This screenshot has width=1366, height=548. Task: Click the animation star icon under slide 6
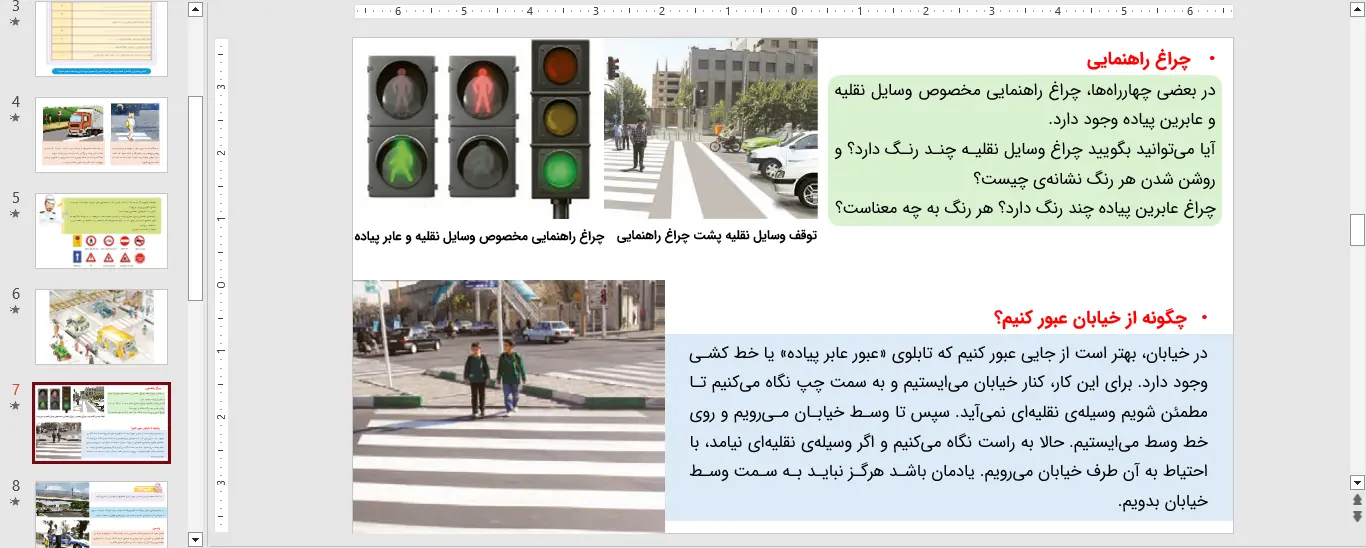click(x=15, y=309)
